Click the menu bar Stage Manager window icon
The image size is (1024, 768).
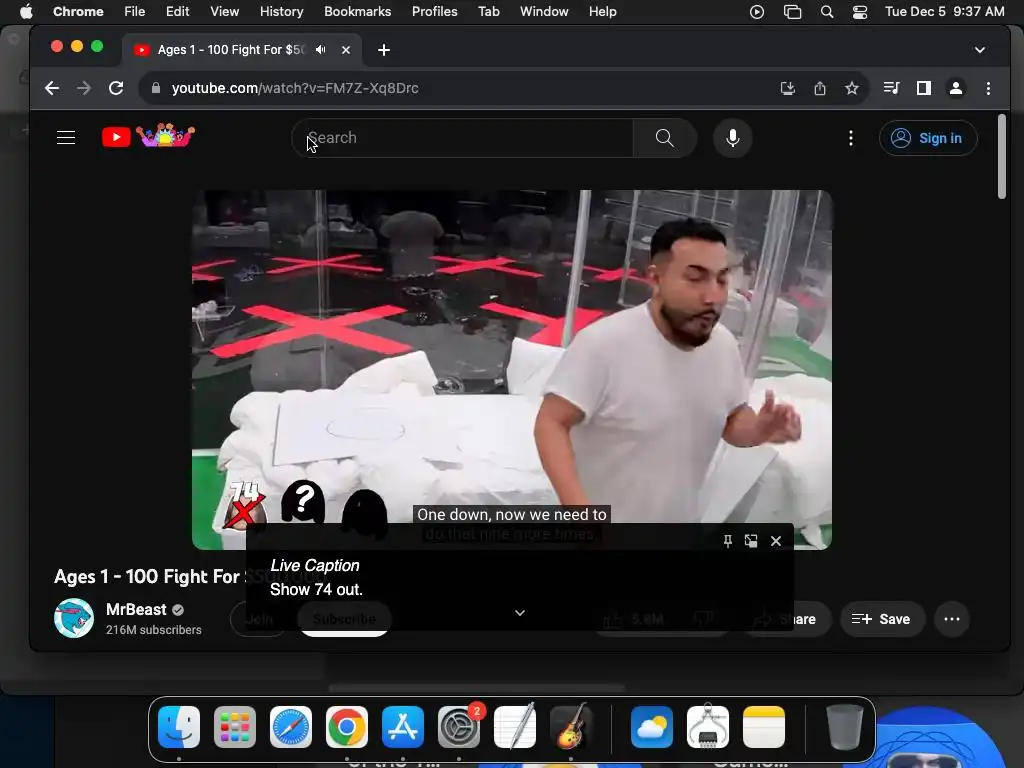[792, 12]
